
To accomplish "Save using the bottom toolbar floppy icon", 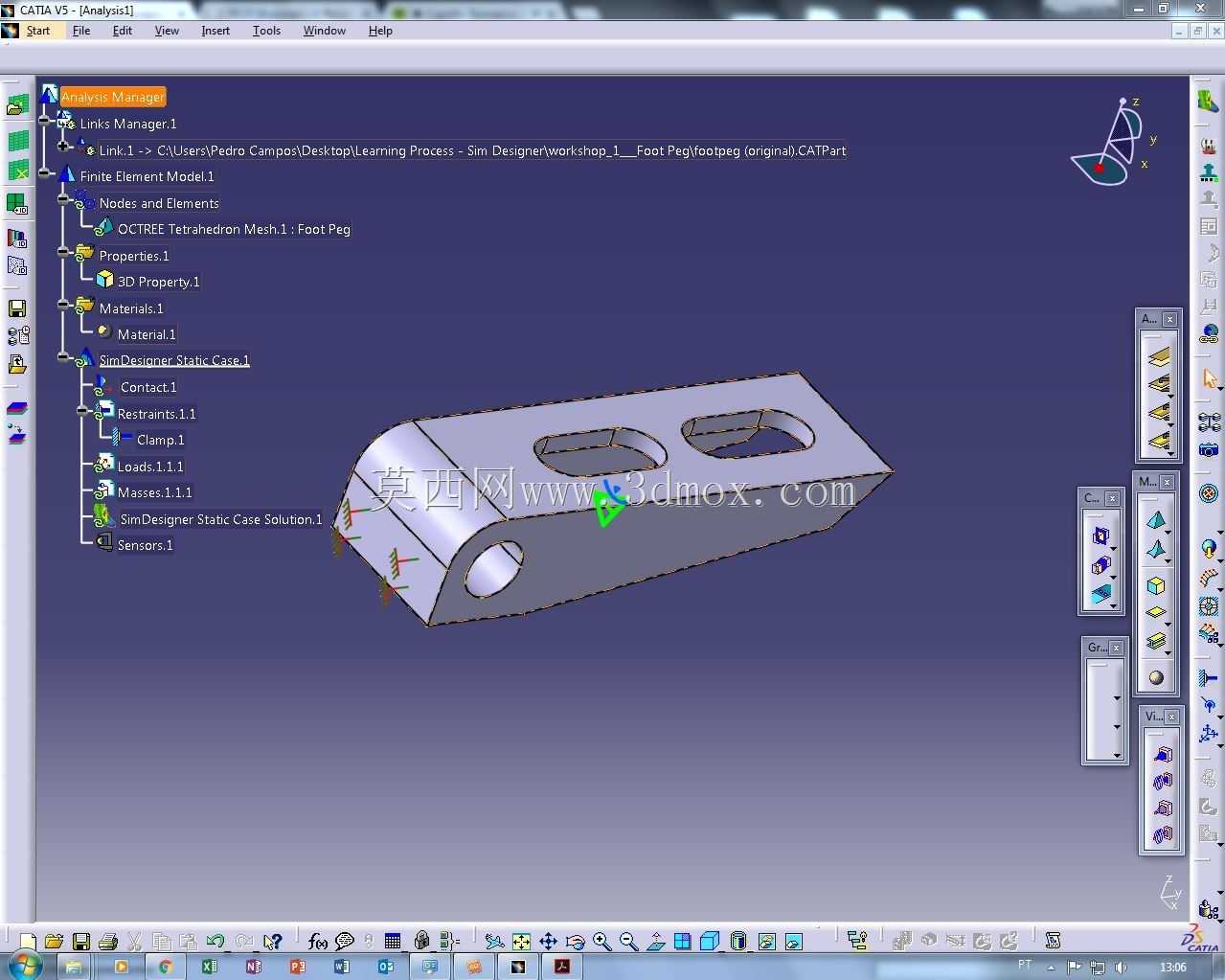I will tap(81, 942).
